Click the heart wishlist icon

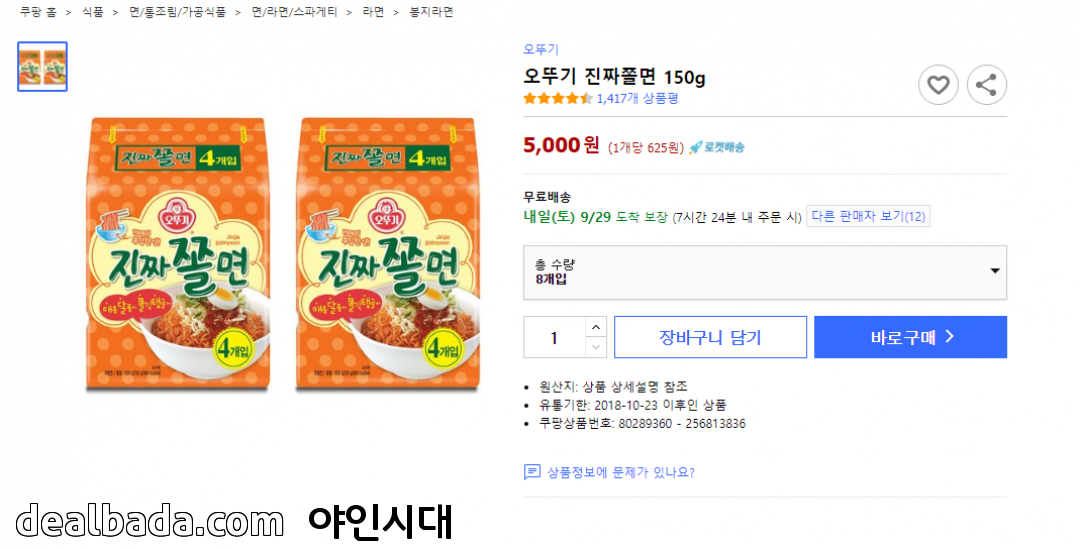[x=938, y=85]
